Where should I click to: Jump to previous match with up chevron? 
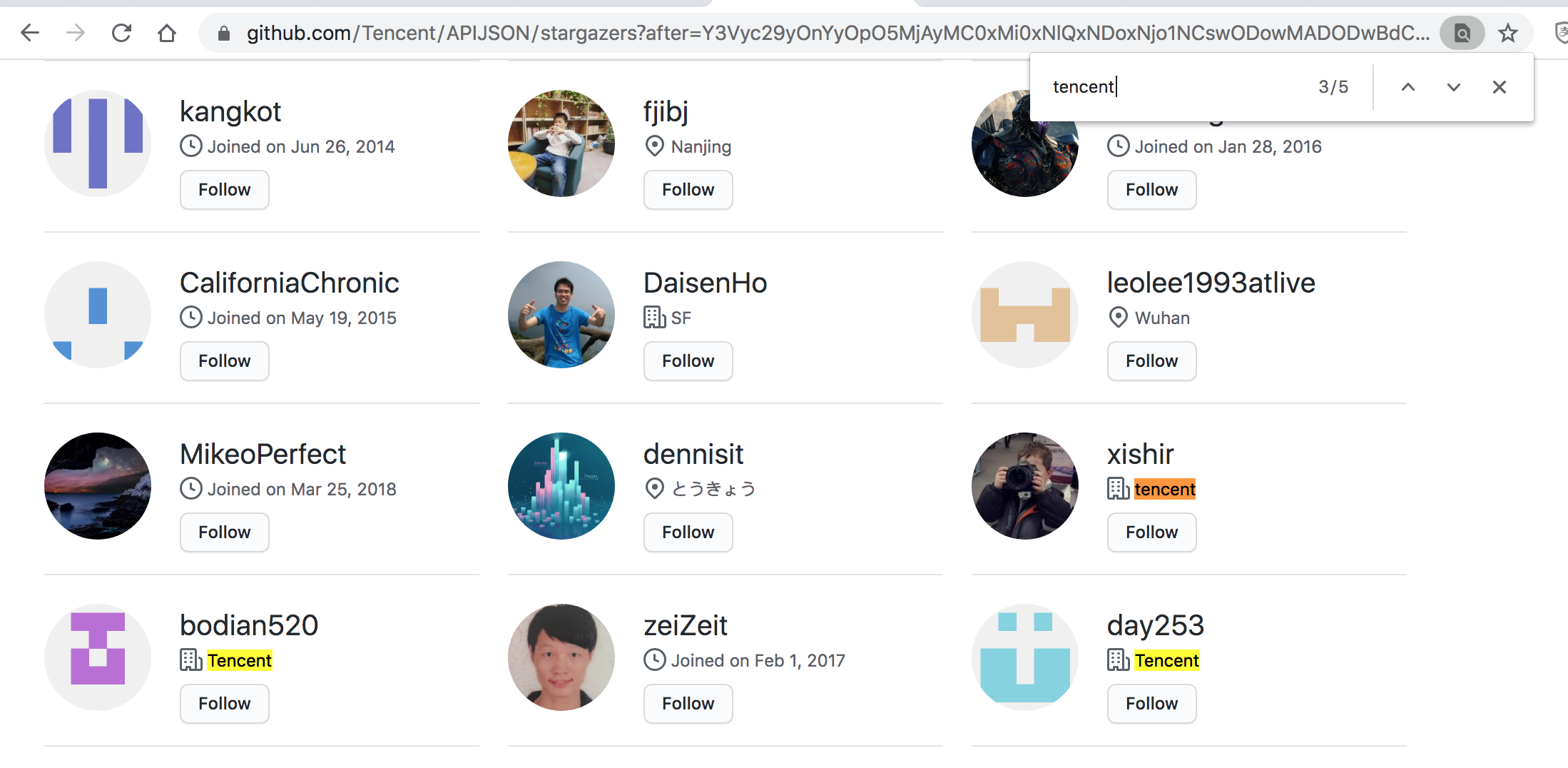pyautogui.click(x=1407, y=86)
